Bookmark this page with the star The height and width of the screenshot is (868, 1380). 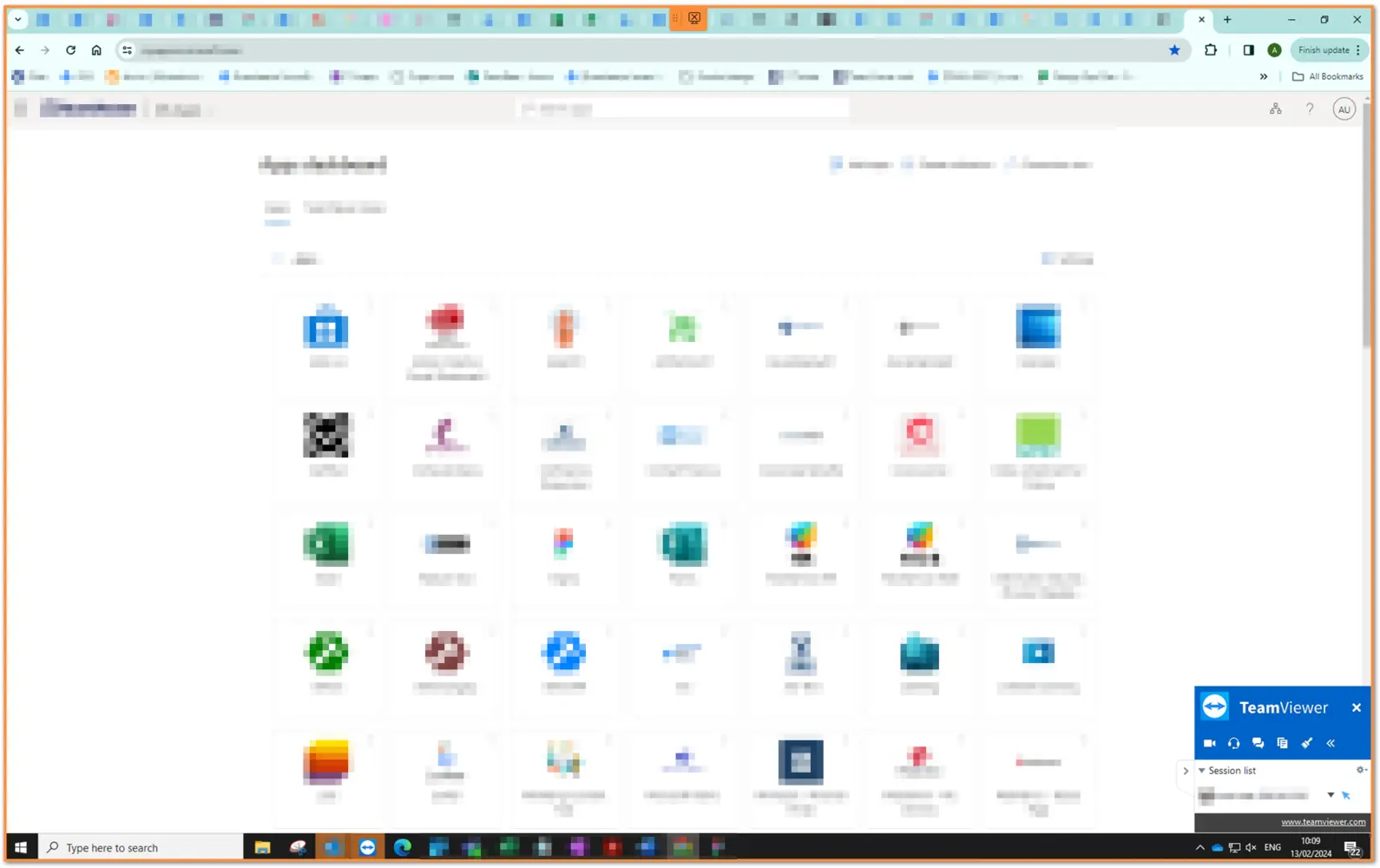pyautogui.click(x=1174, y=50)
